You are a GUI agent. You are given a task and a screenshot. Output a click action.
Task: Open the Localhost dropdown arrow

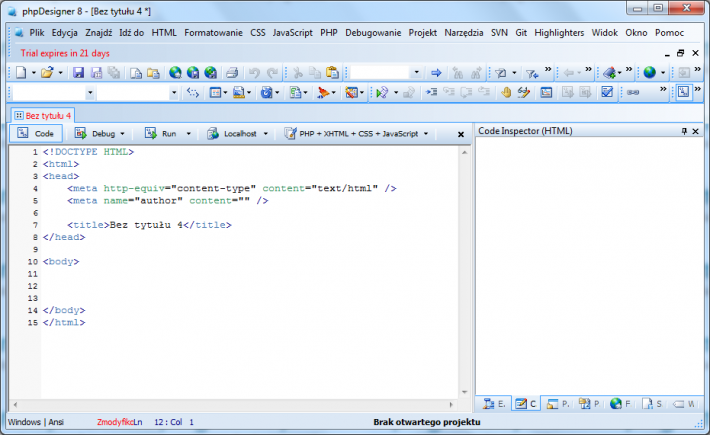coord(265,134)
